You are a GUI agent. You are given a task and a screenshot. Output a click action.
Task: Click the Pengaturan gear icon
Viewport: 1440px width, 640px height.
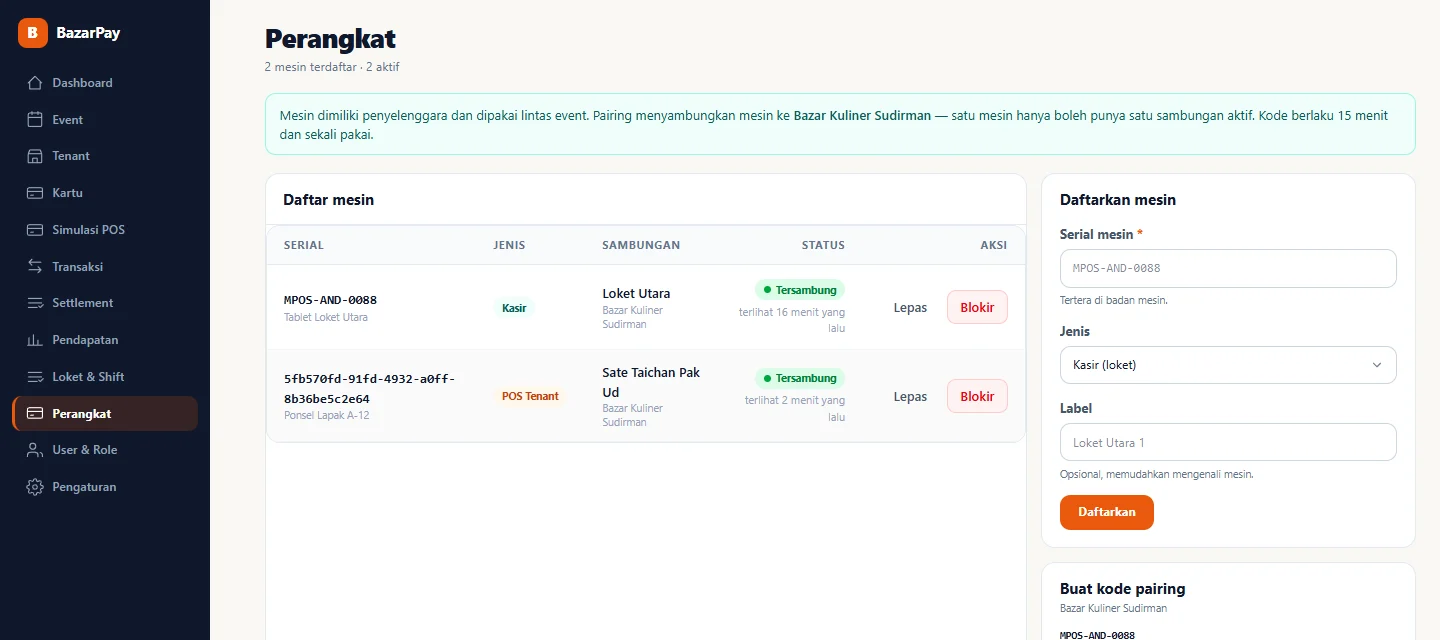(x=35, y=487)
